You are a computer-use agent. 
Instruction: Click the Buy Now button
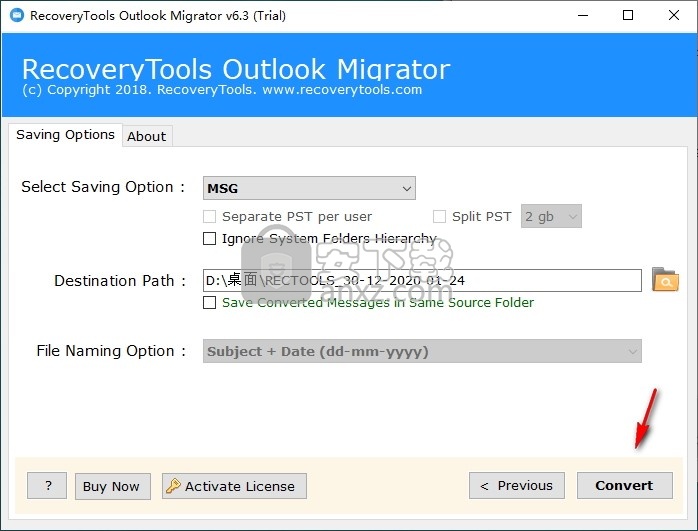click(x=113, y=486)
